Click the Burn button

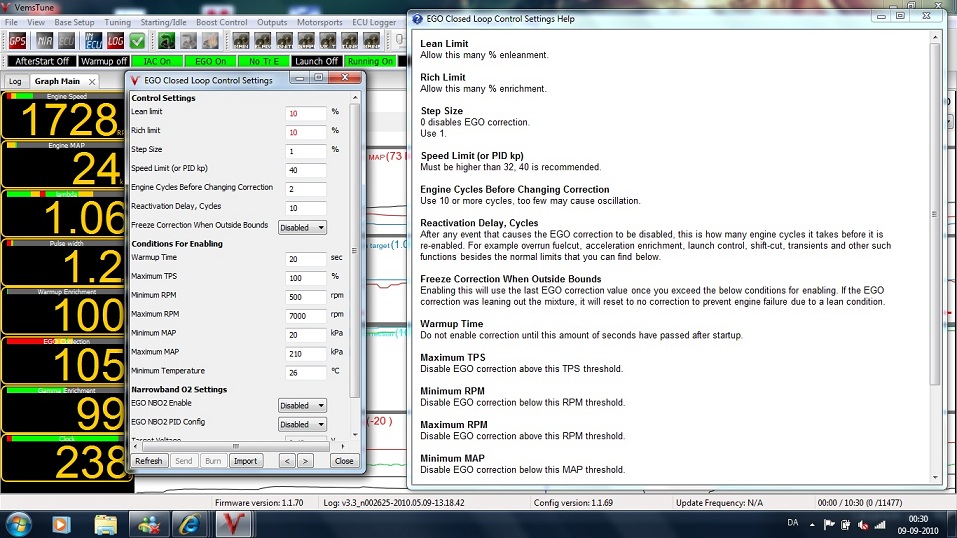point(213,461)
